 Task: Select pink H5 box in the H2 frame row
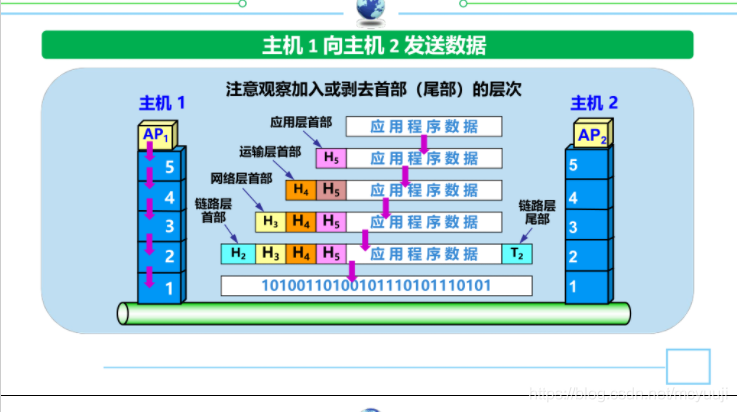coord(331,254)
